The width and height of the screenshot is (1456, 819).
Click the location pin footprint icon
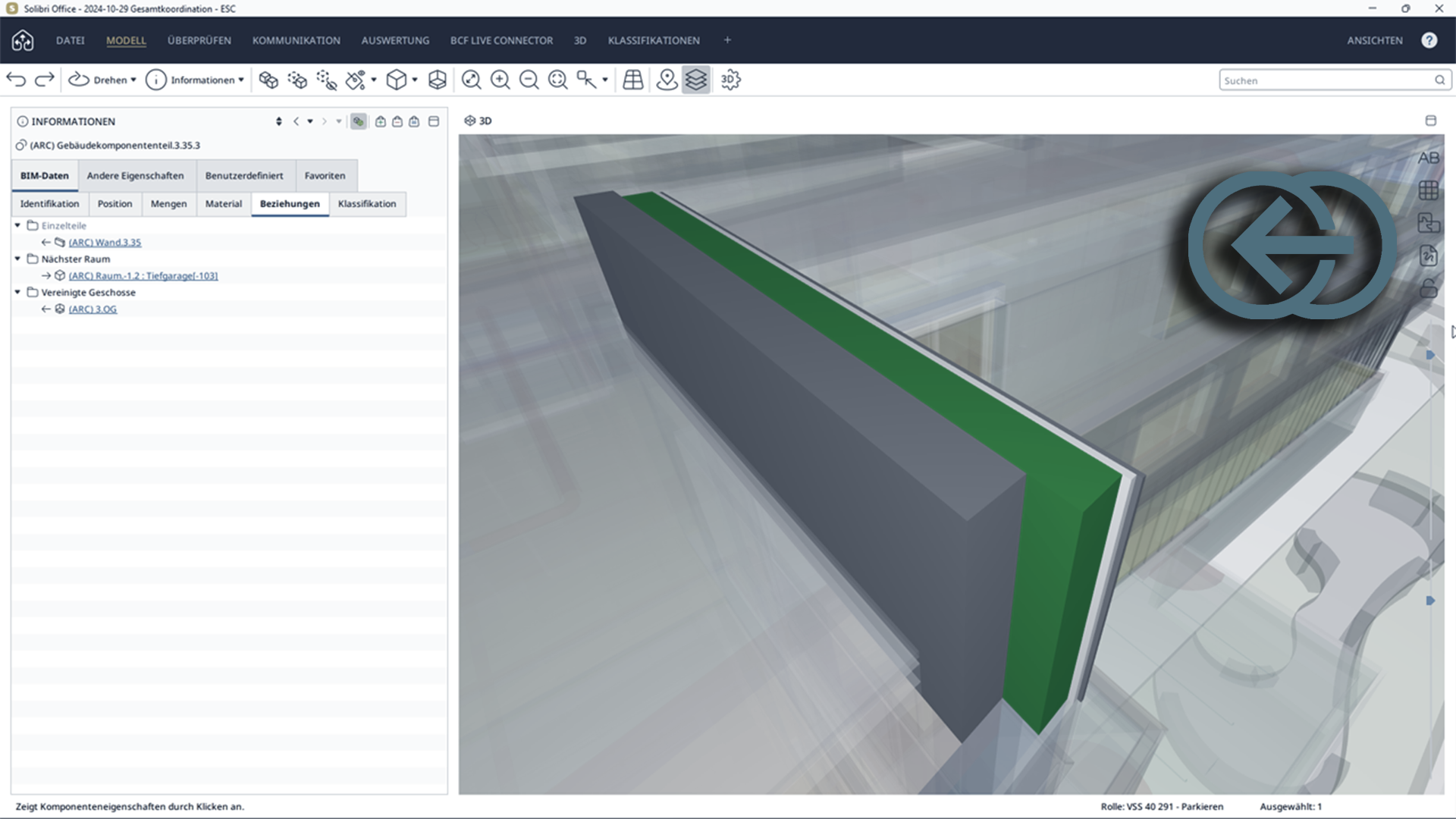667,80
